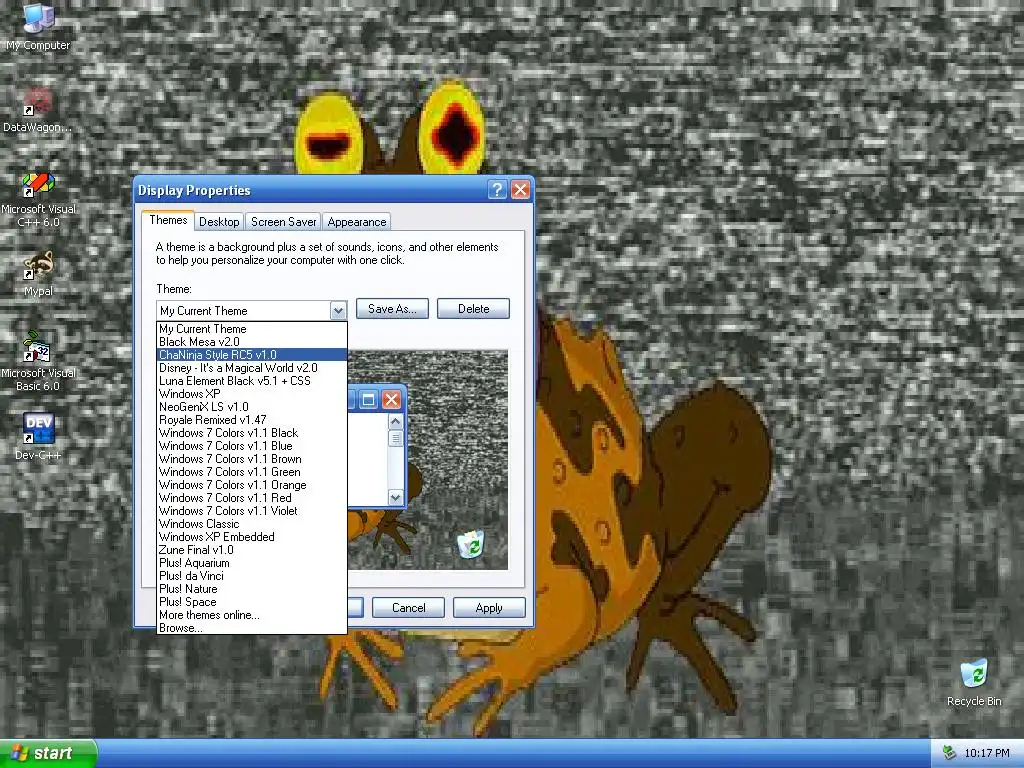This screenshot has width=1024, height=768.
Task: Select Windows 7 Colors v1.1 Green
Action: point(251,473)
